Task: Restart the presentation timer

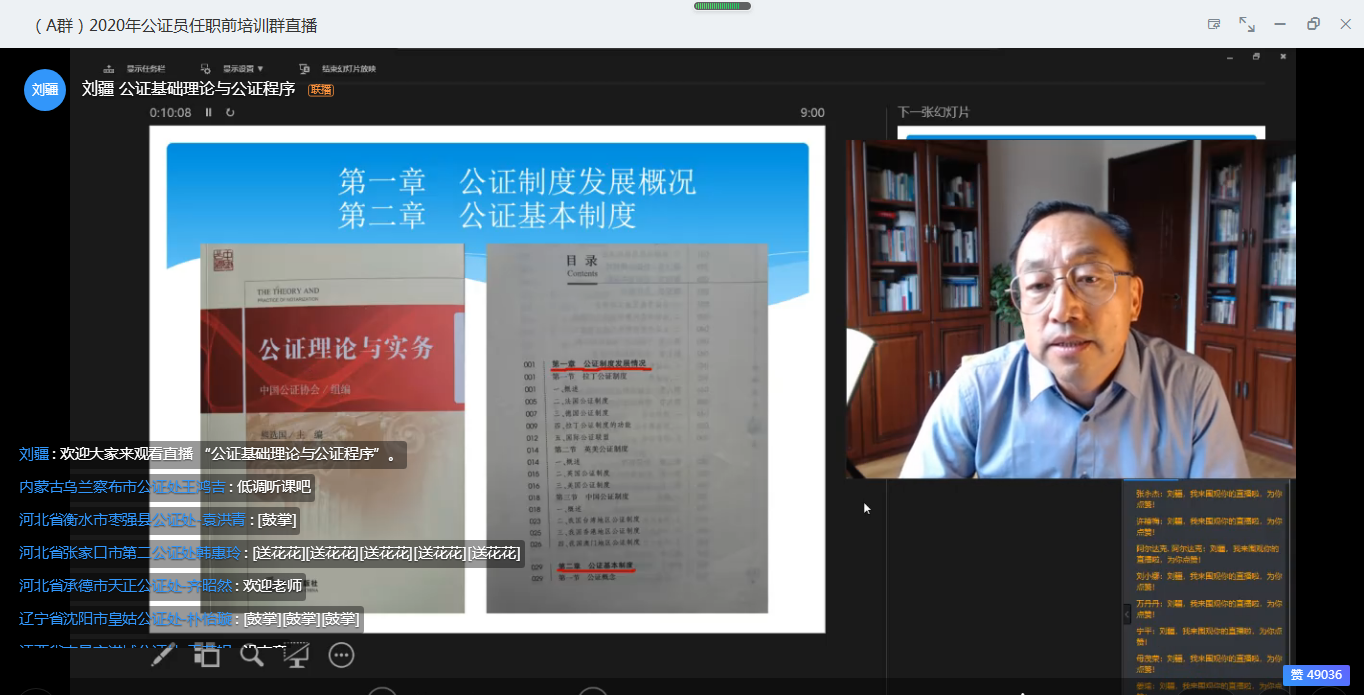Action: coord(230,113)
